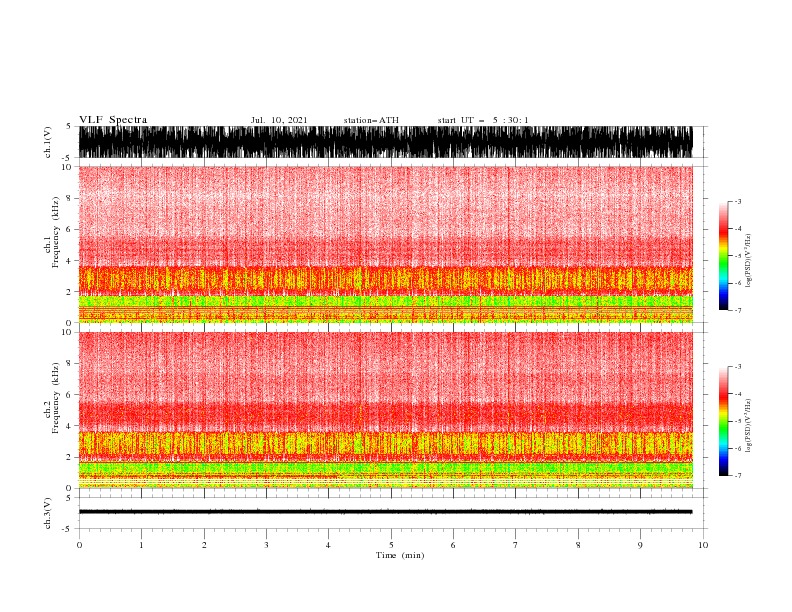Click the ch.1 spectrogram panel

point(386,244)
